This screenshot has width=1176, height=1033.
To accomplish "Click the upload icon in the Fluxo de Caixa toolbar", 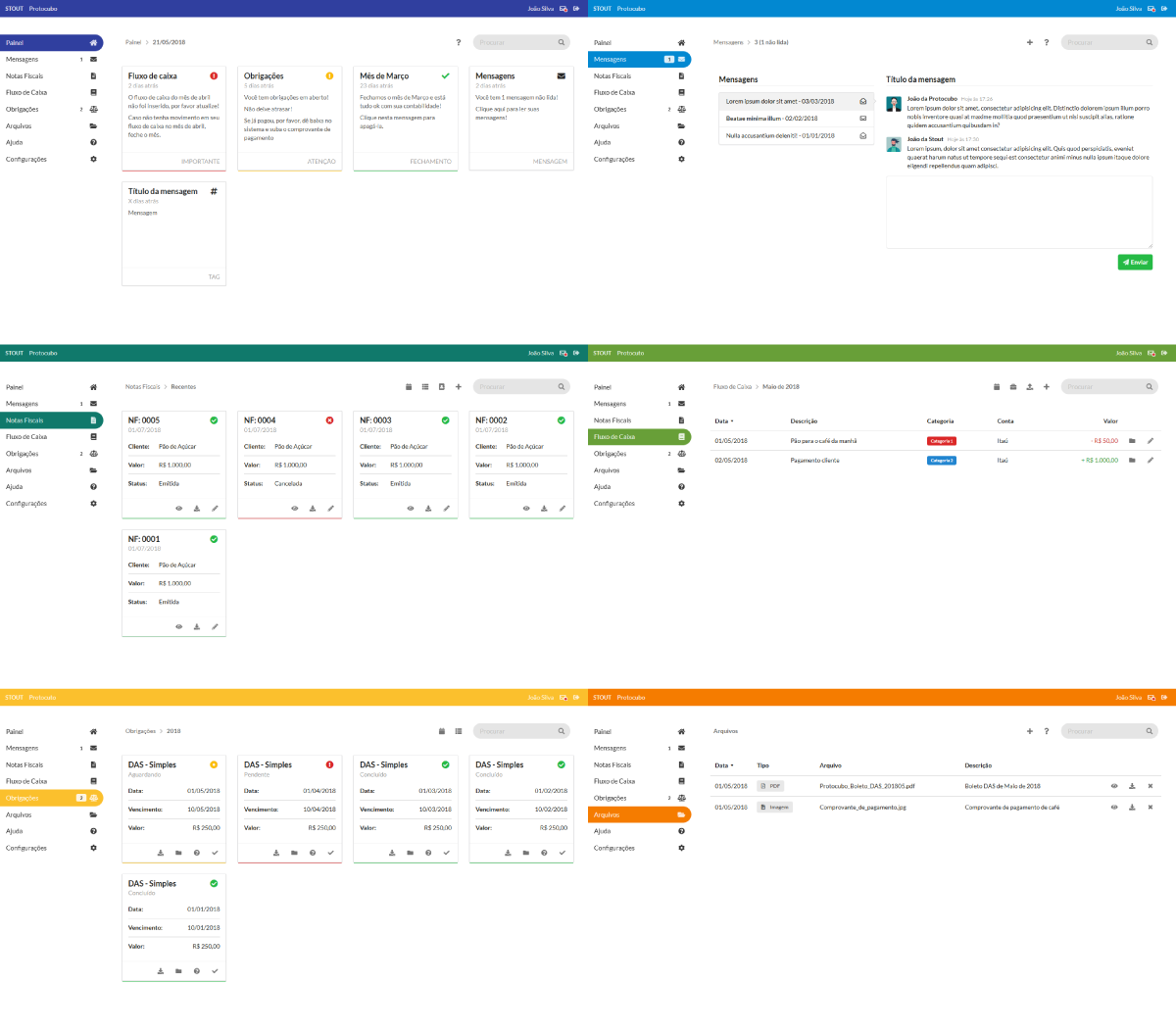I will 1030,386.
